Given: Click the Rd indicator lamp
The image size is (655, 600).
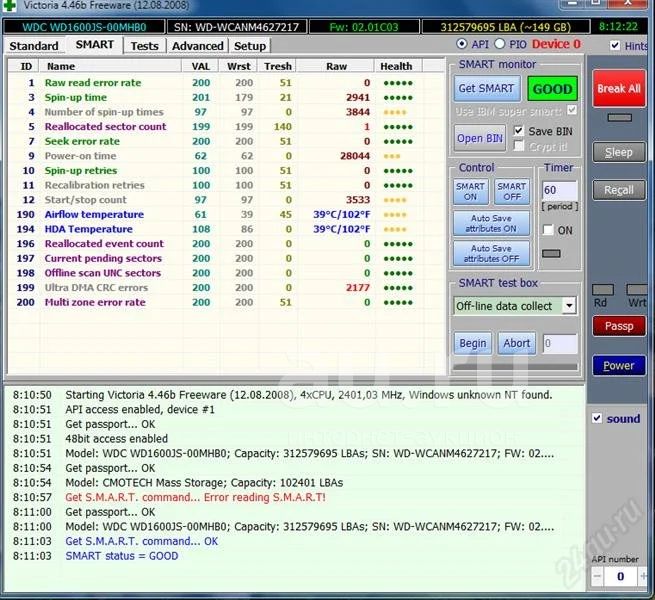Looking at the screenshot, I should tap(603, 290).
